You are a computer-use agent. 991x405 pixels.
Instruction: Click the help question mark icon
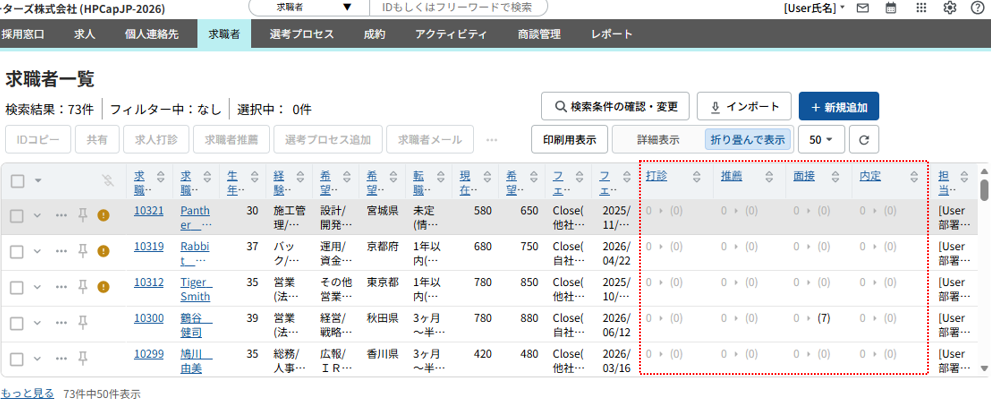click(x=977, y=8)
